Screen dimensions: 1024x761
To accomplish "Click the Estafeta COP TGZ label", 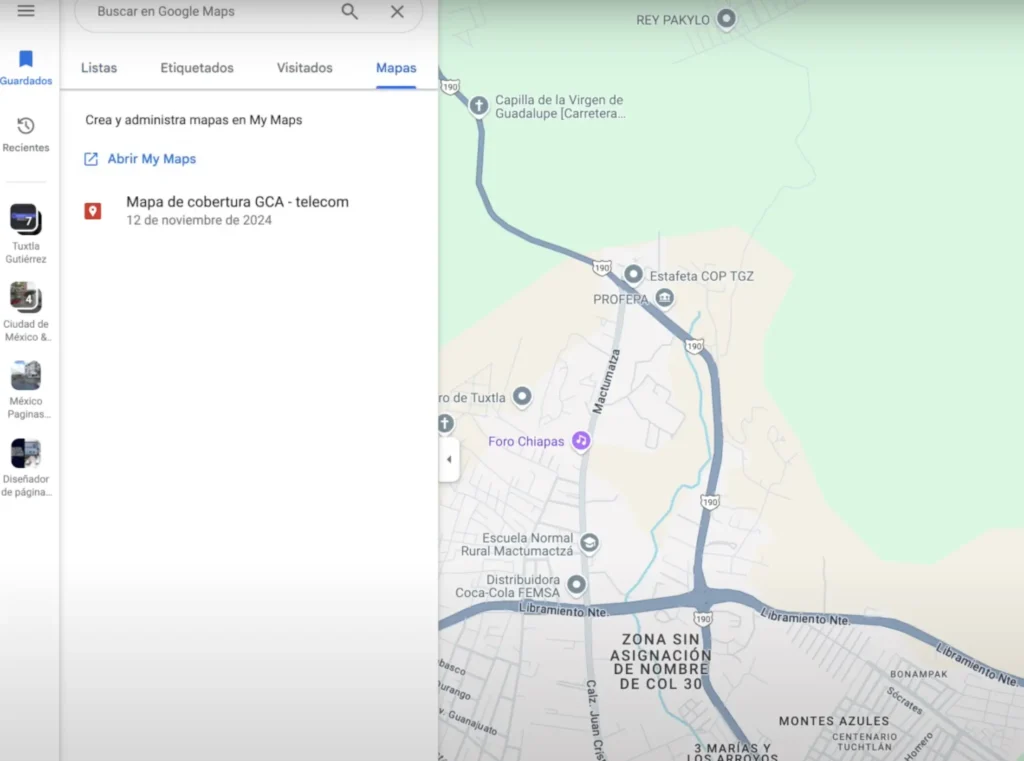I will point(701,276).
